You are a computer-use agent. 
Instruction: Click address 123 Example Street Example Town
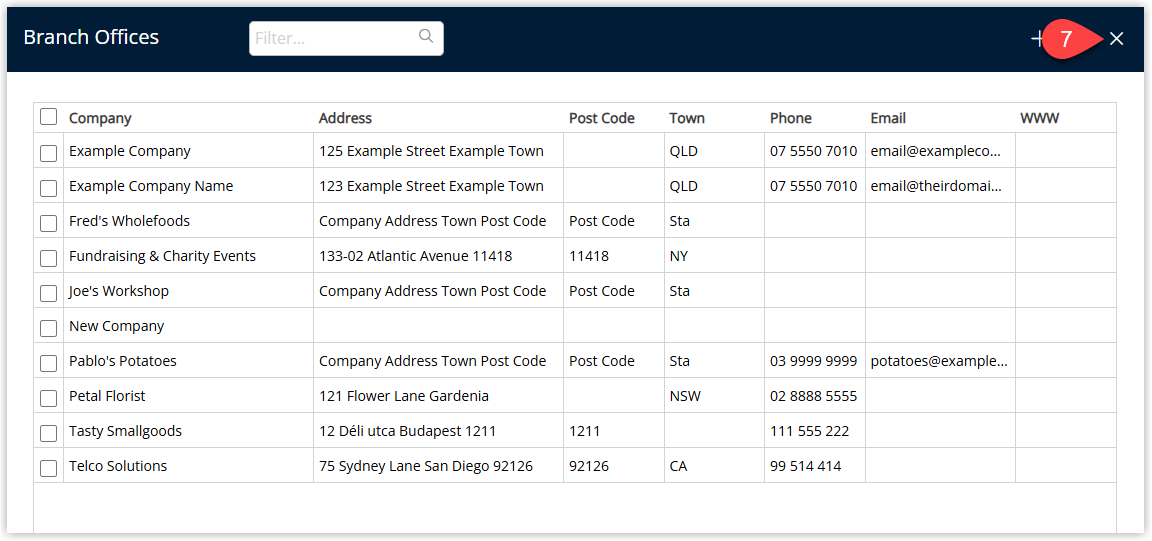pos(431,186)
